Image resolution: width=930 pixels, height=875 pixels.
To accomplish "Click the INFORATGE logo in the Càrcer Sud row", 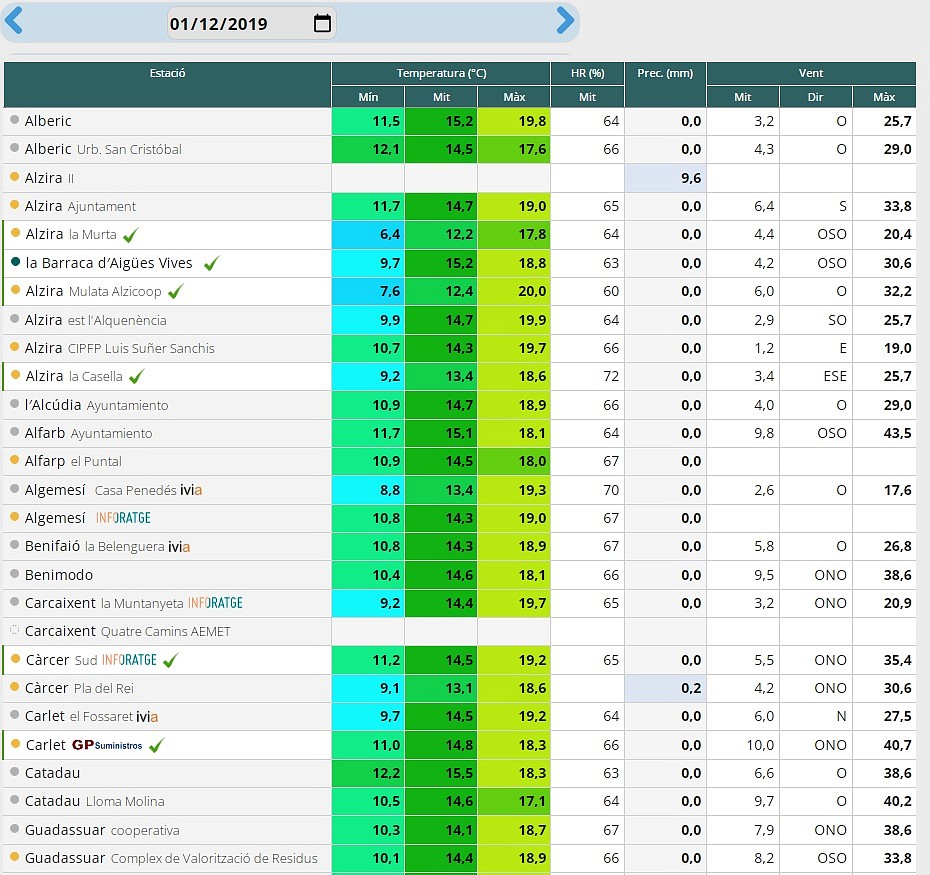I will tap(129, 660).
